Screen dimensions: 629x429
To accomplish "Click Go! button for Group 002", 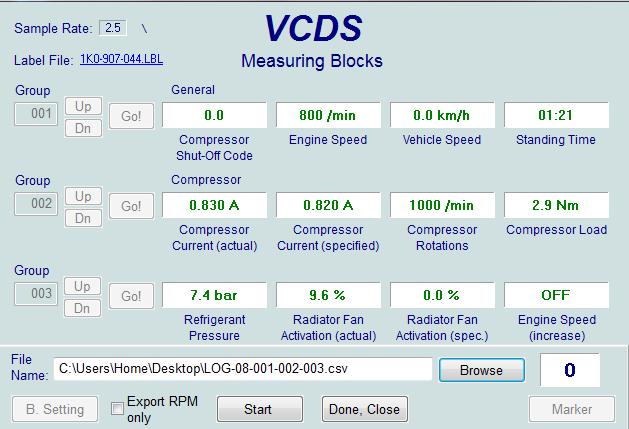I will pos(132,206).
